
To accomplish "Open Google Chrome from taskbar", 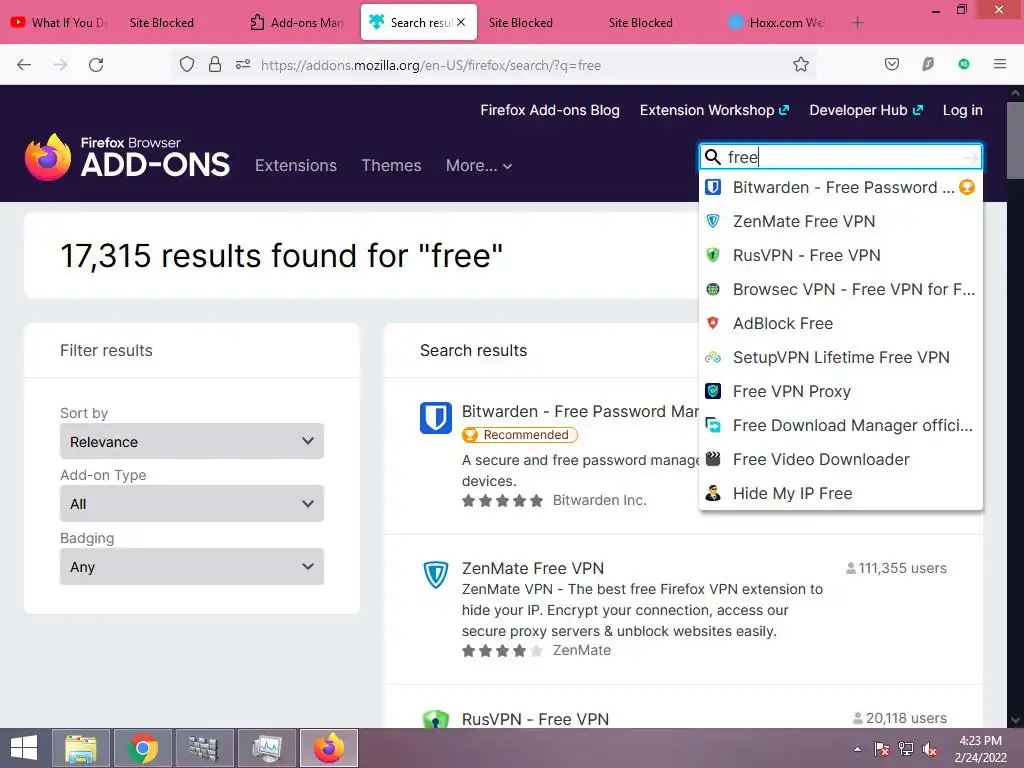I will pyautogui.click(x=143, y=748).
